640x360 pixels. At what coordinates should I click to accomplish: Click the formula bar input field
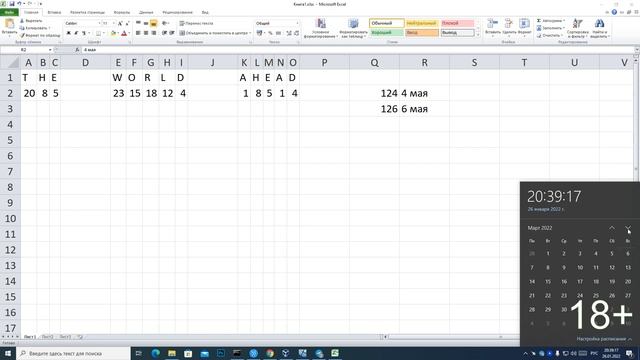pos(357,50)
